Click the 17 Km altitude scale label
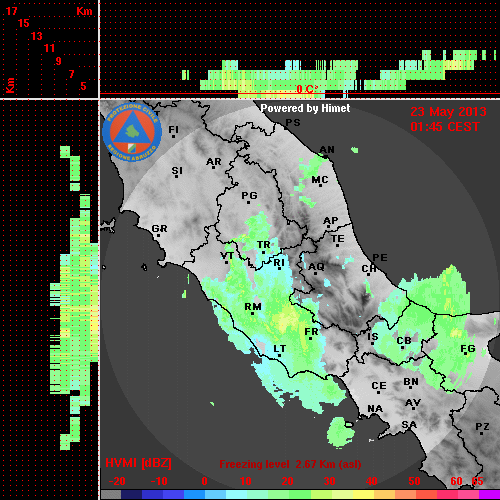The height and width of the screenshot is (500, 500). click(x=11, y=11)
